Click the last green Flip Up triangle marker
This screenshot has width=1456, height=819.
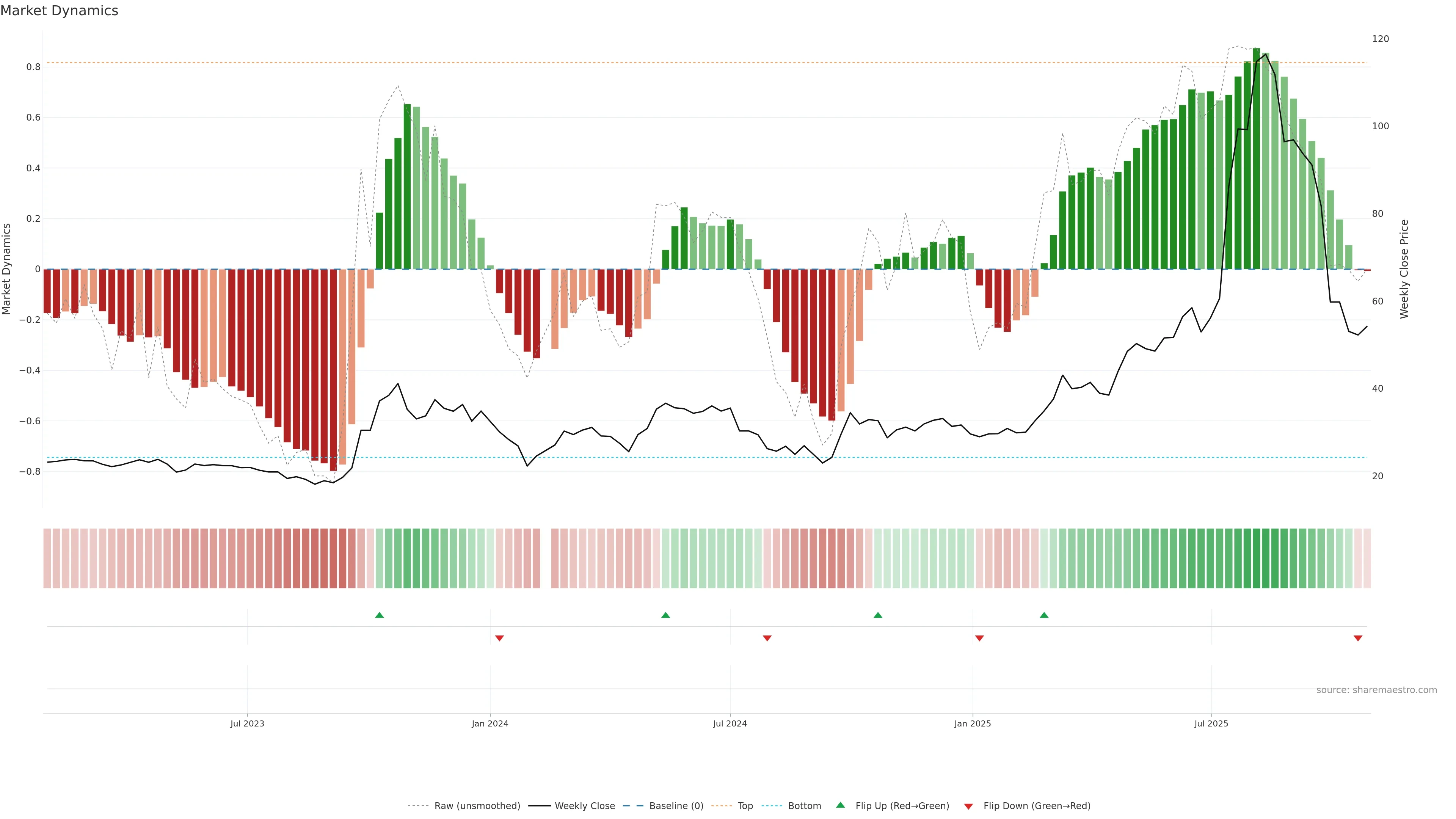(x=1044, y=615)
